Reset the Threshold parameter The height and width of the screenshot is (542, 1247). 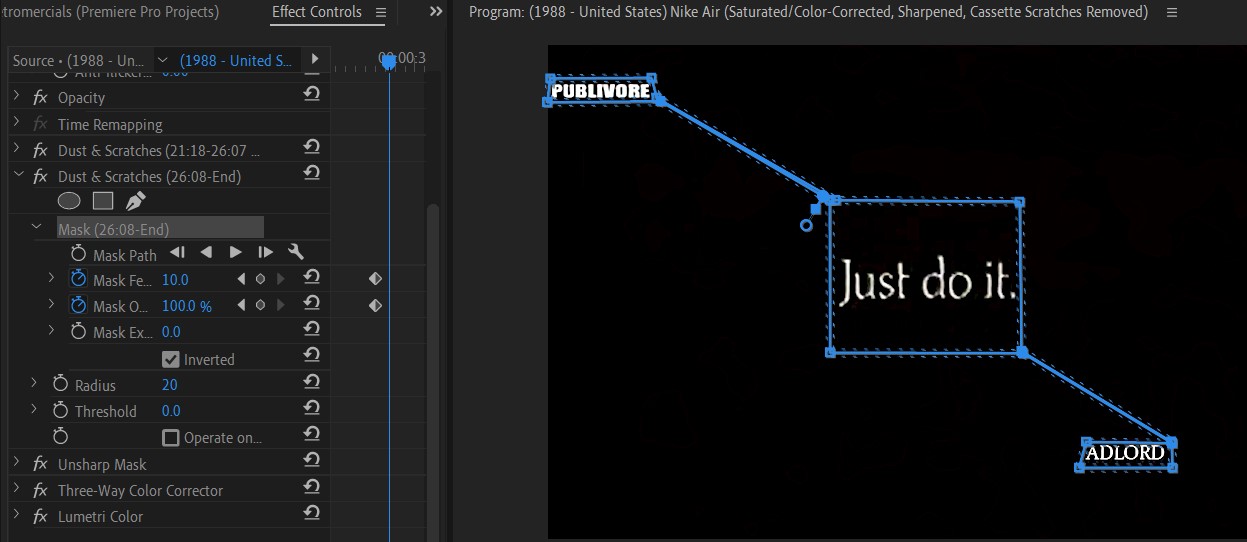pos(311,408)
